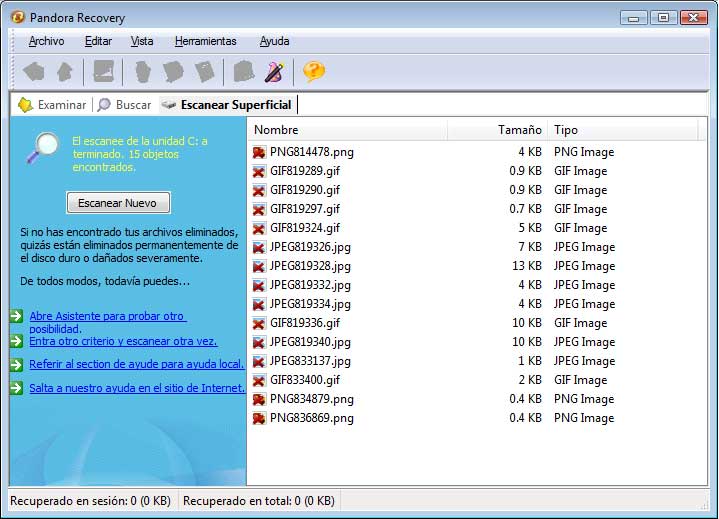Click the Up arrow toolbar icon
The height and width of the screenshot is (519, 719).
tap(65, 72)
